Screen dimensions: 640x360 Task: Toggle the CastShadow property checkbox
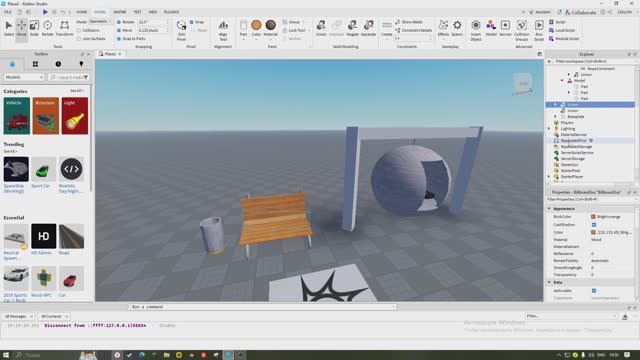point(594,224)
